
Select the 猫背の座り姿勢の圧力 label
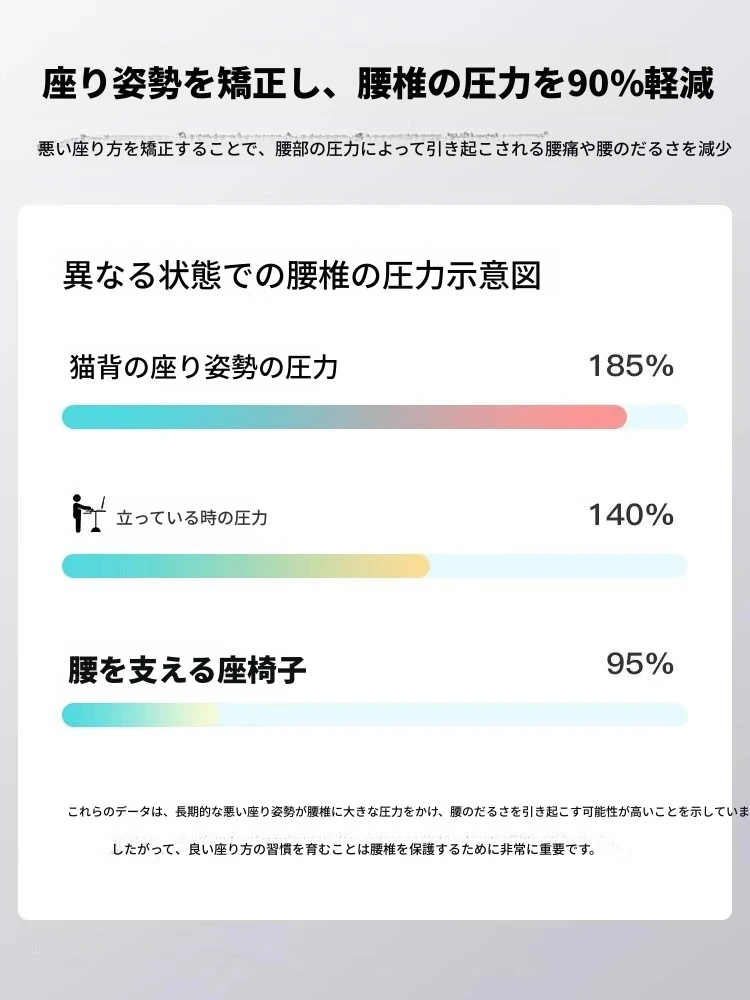(x=204, y=367)
